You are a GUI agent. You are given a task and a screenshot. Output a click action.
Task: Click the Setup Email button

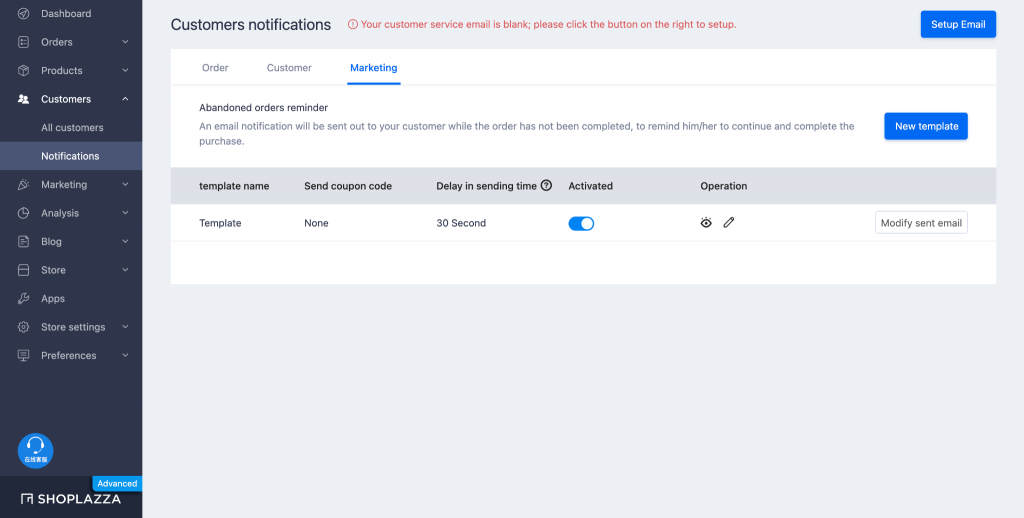tap(957, 24)
